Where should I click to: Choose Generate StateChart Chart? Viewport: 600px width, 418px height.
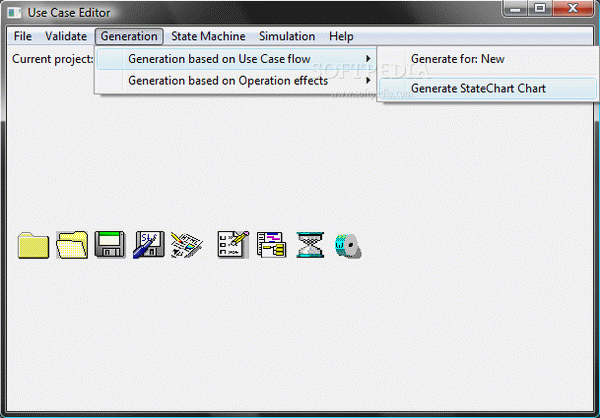(478, 88)
